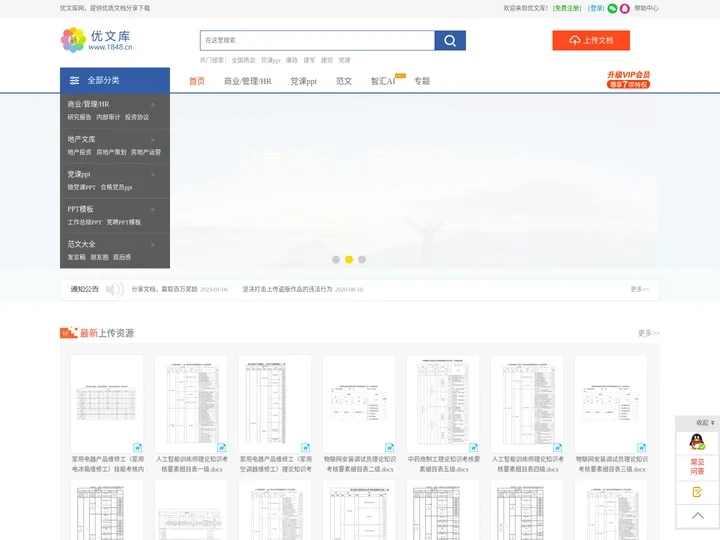This screenshot has height=540, width=720.
Task: Open the 常见问答 floating link
Action: 697,467
